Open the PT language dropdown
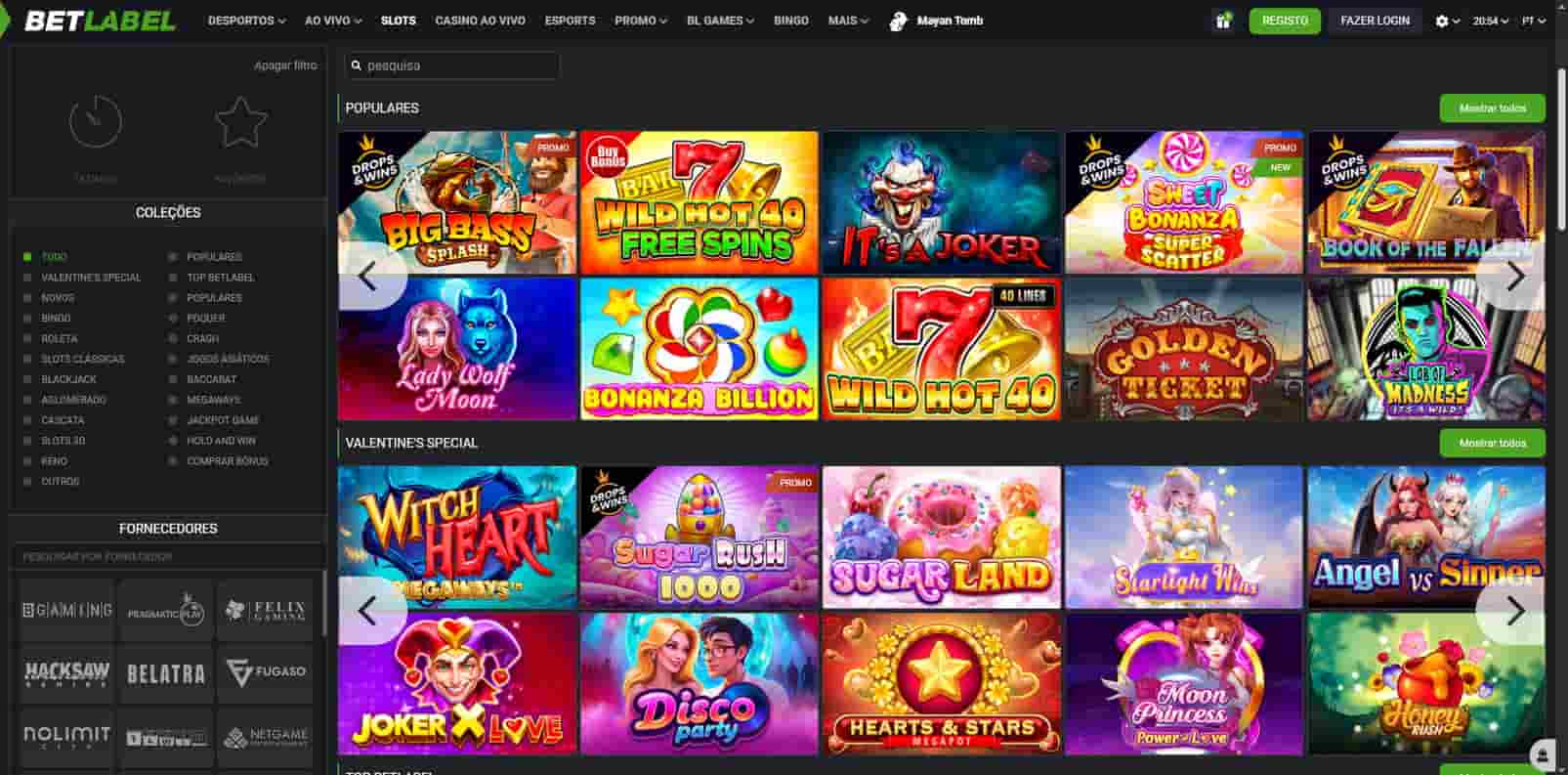This screenshot has width=1568, height=775. (1533, 21)
